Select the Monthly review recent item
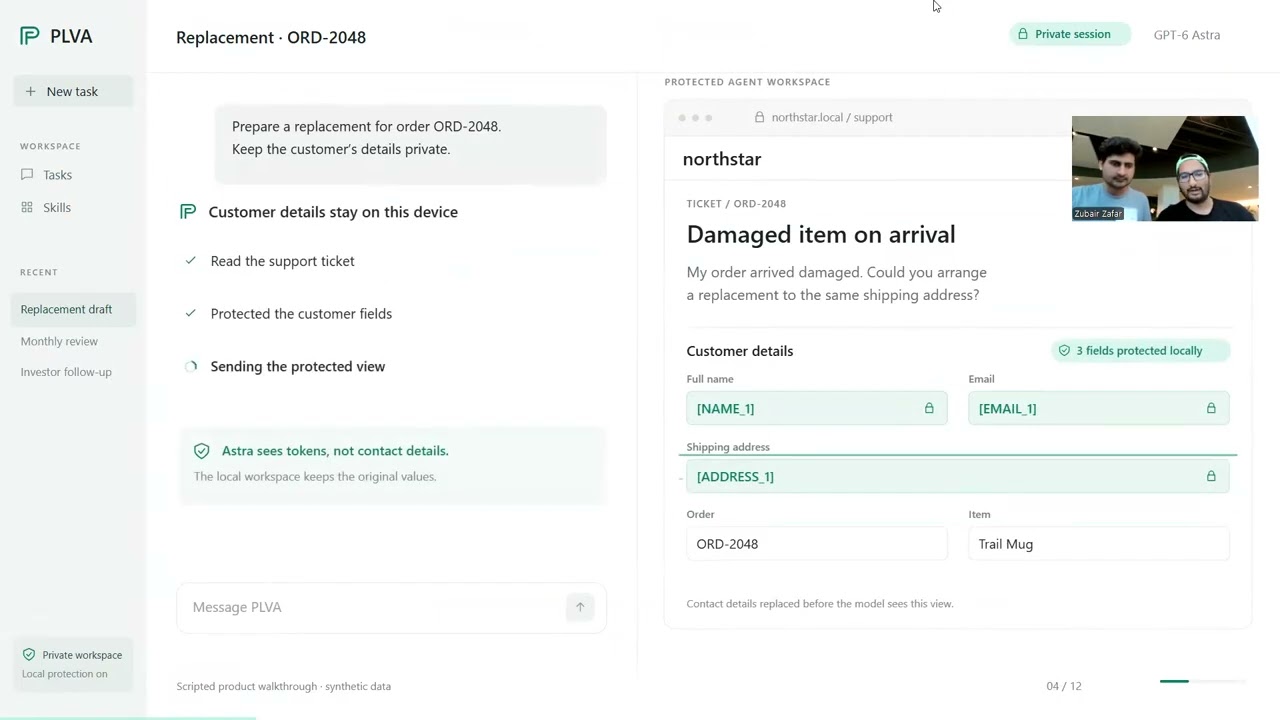 point(59,341)
